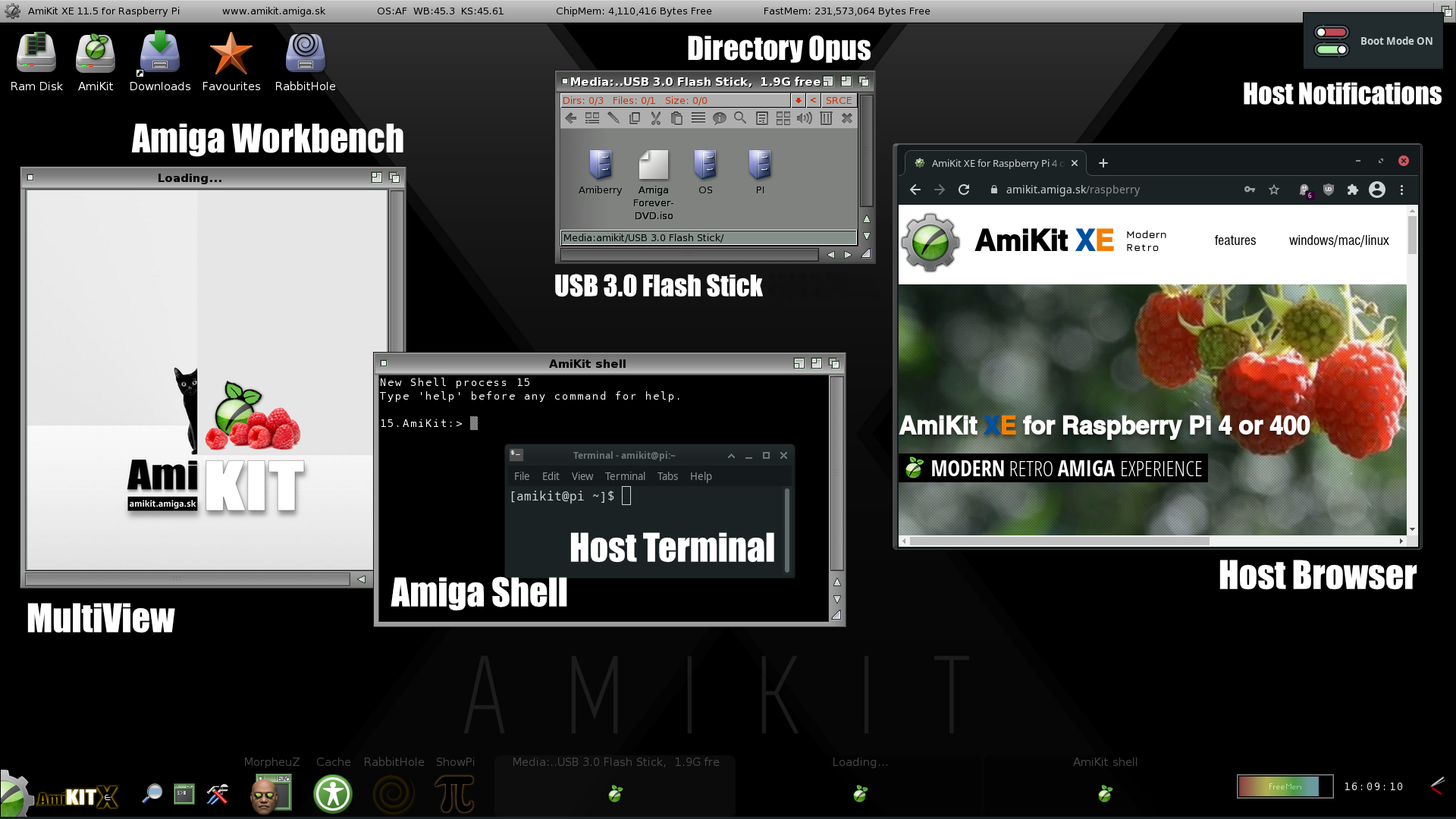
Task: Click the scissors Cut icon in lister toolbar
Action: [656, 118]
